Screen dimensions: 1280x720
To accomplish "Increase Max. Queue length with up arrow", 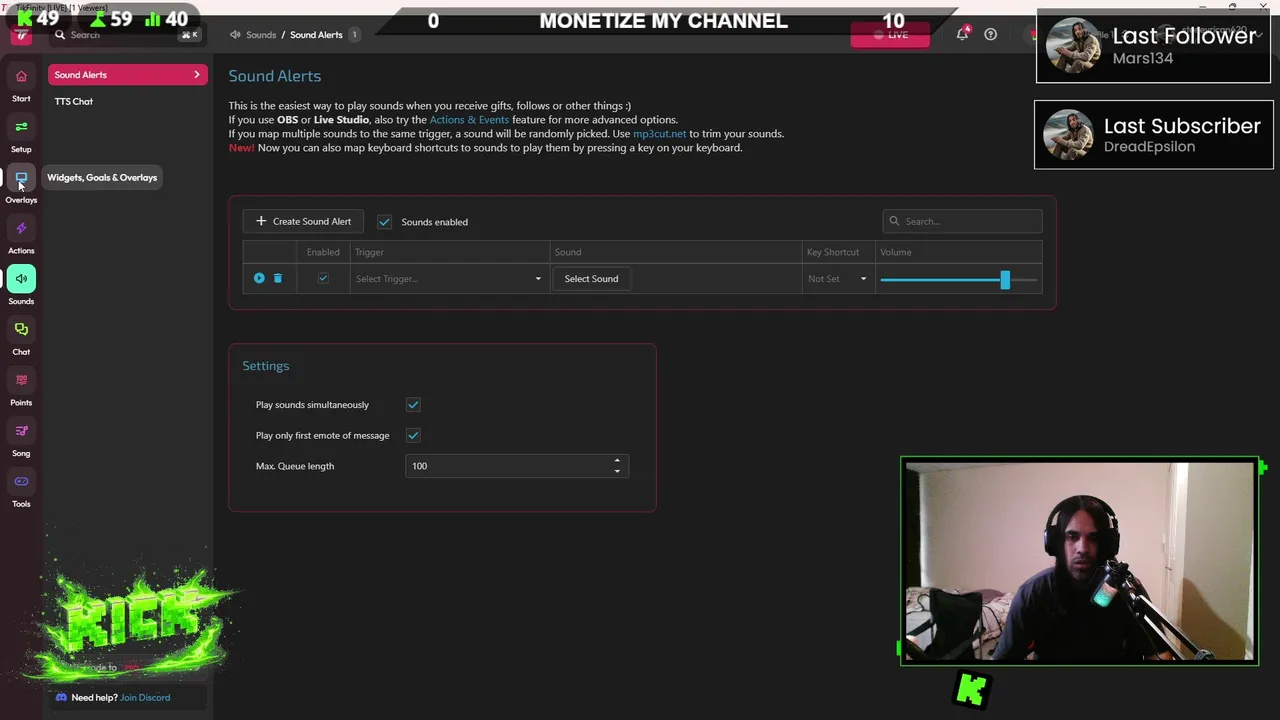I will (x=617, y=461).
